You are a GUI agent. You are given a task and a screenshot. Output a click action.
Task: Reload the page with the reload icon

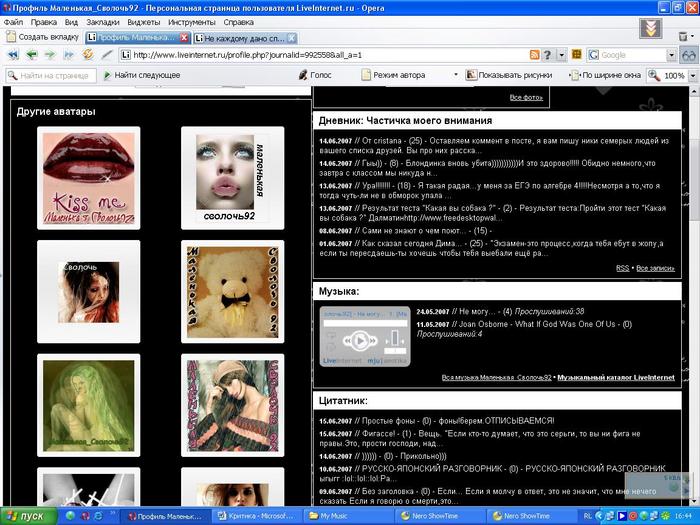click(x=88, y=54)
